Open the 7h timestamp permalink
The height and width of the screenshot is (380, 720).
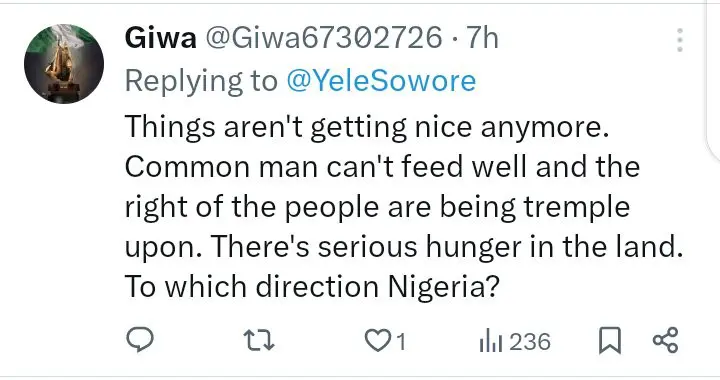[x=482, y=38]
